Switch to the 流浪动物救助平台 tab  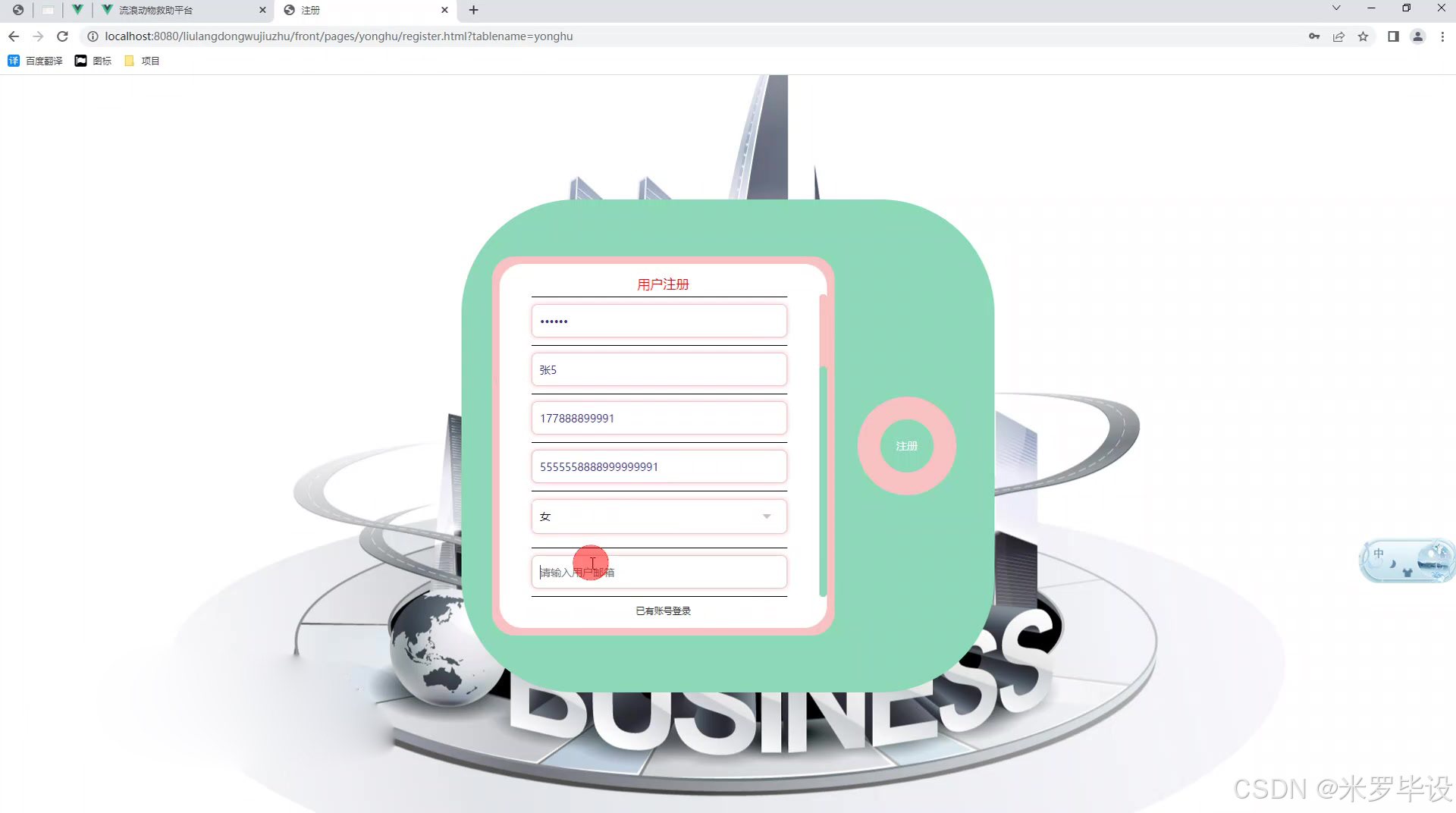pos(182,10)
